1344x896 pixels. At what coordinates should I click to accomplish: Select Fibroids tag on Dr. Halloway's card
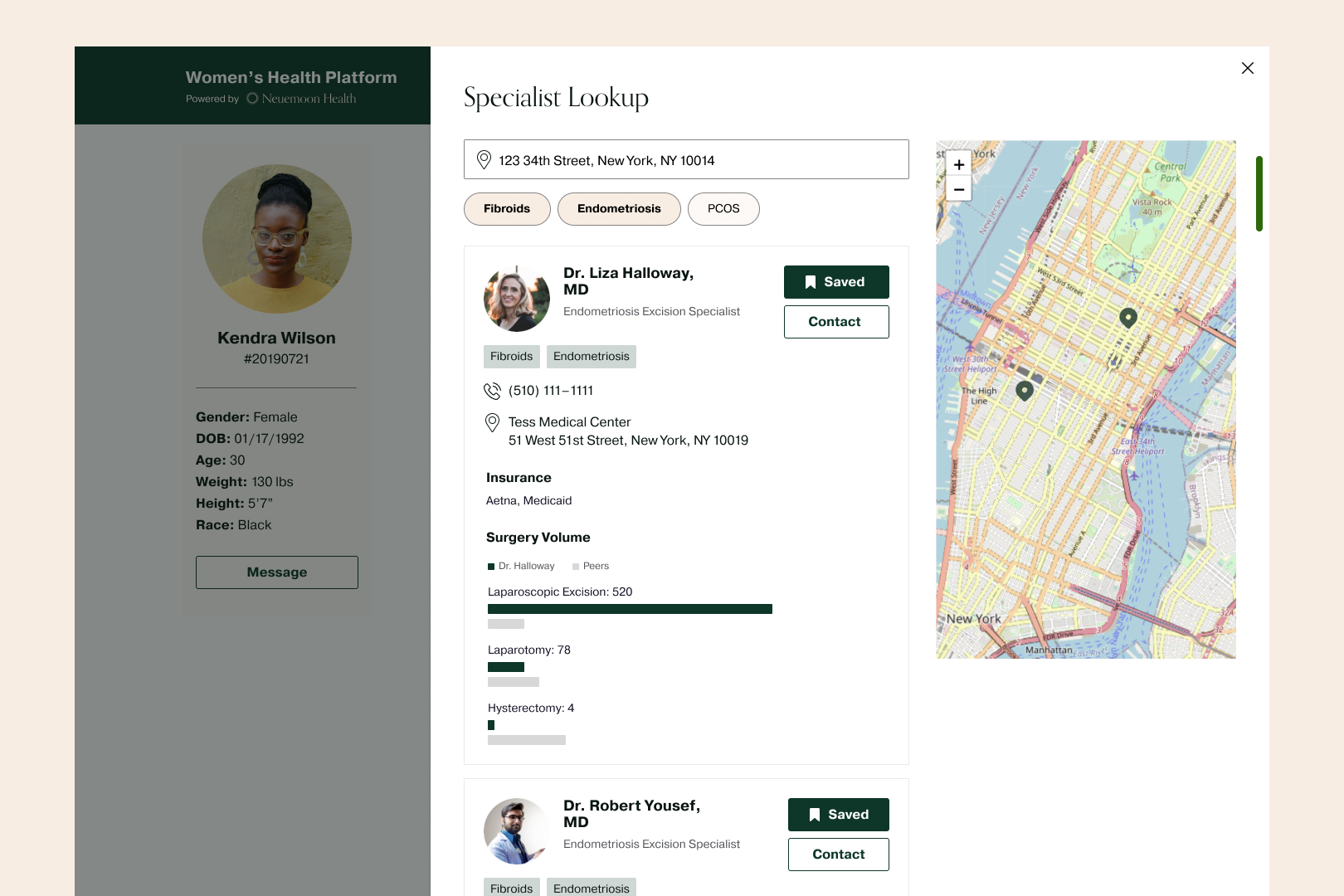pos(512,357)
